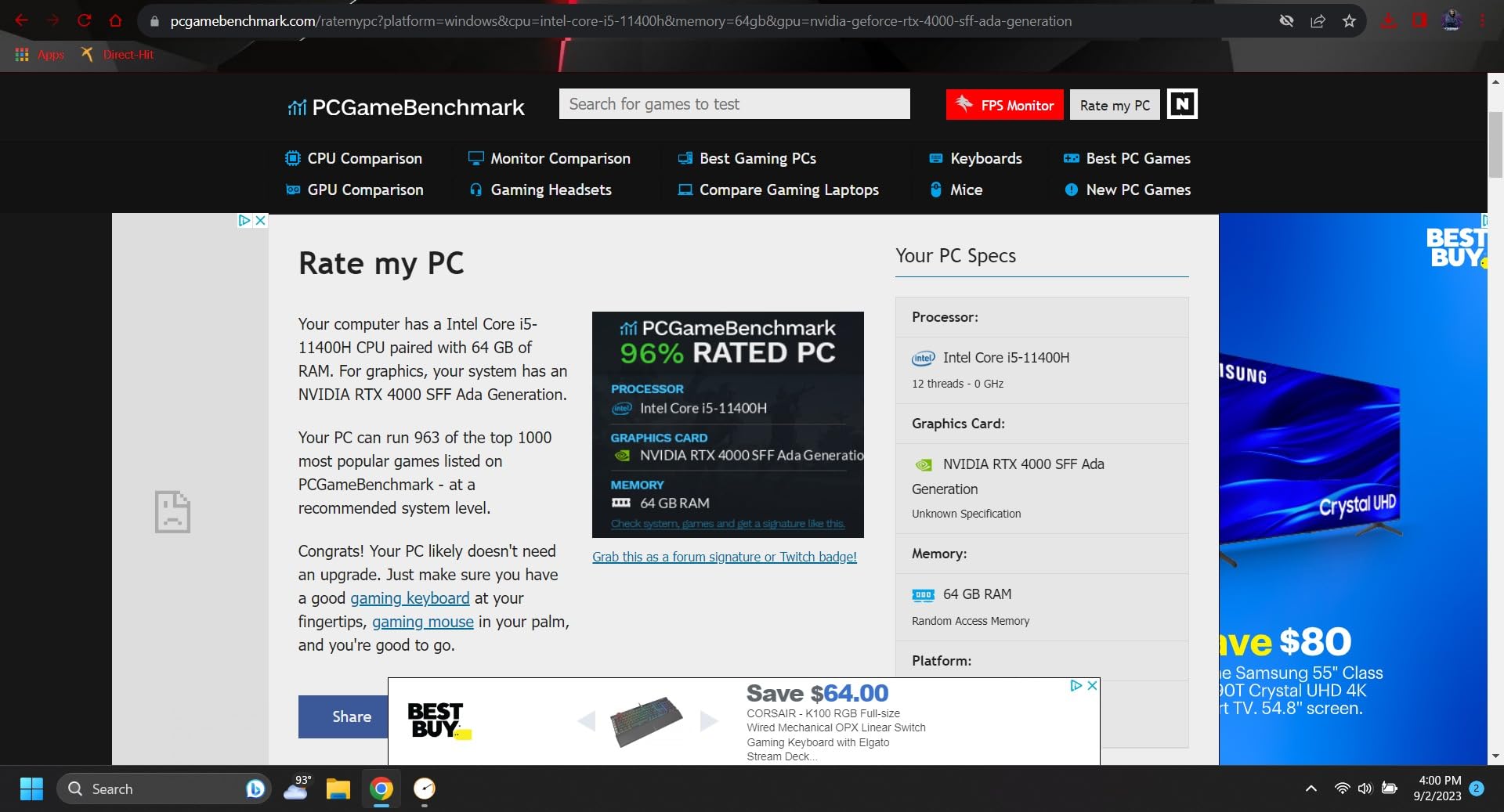This screenshot has height=812, width=1504.
Task: Click next arrow in keyboard ad carousel
Action: (709, 720)
